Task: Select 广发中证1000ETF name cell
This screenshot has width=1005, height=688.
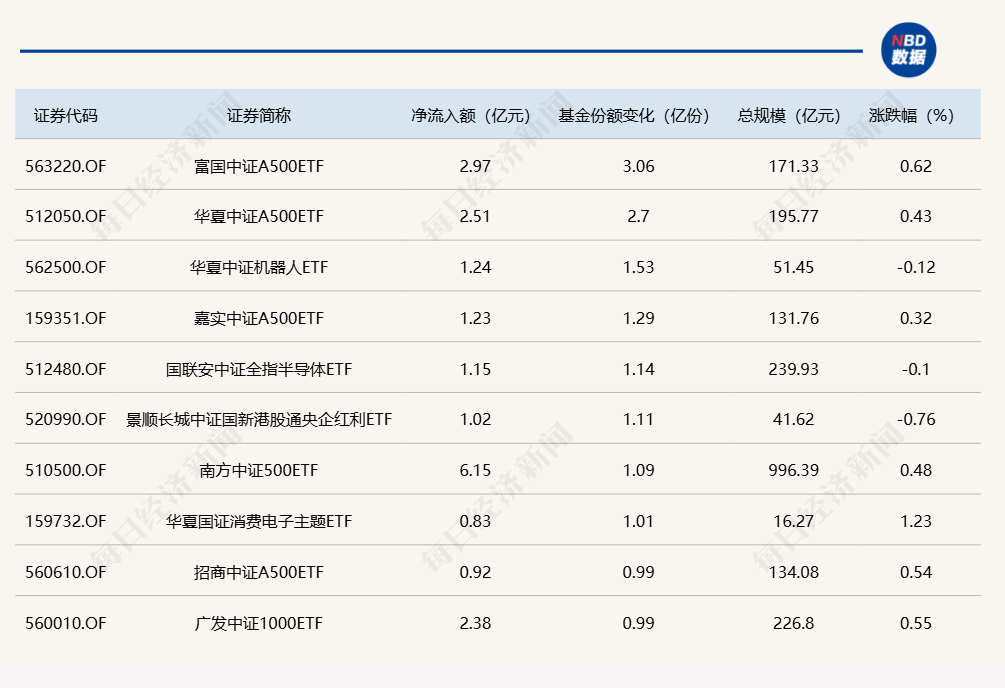Action: coord(259,623)
